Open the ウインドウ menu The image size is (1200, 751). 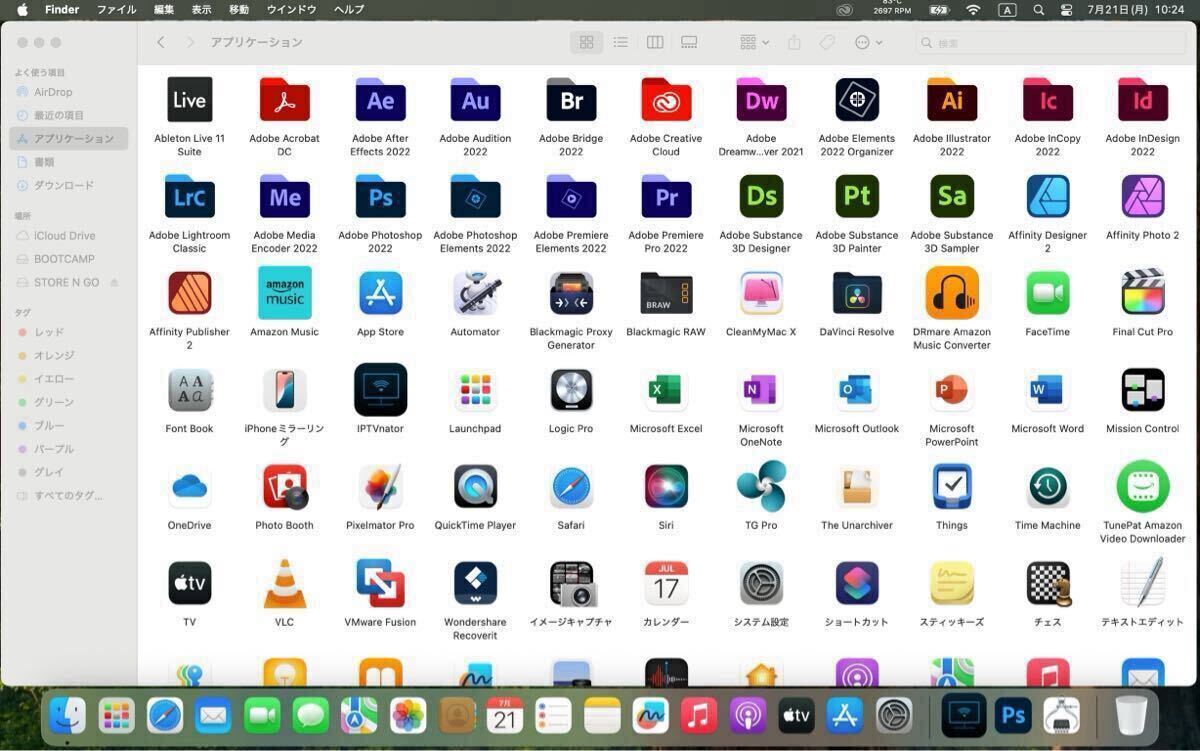point(292,9)
